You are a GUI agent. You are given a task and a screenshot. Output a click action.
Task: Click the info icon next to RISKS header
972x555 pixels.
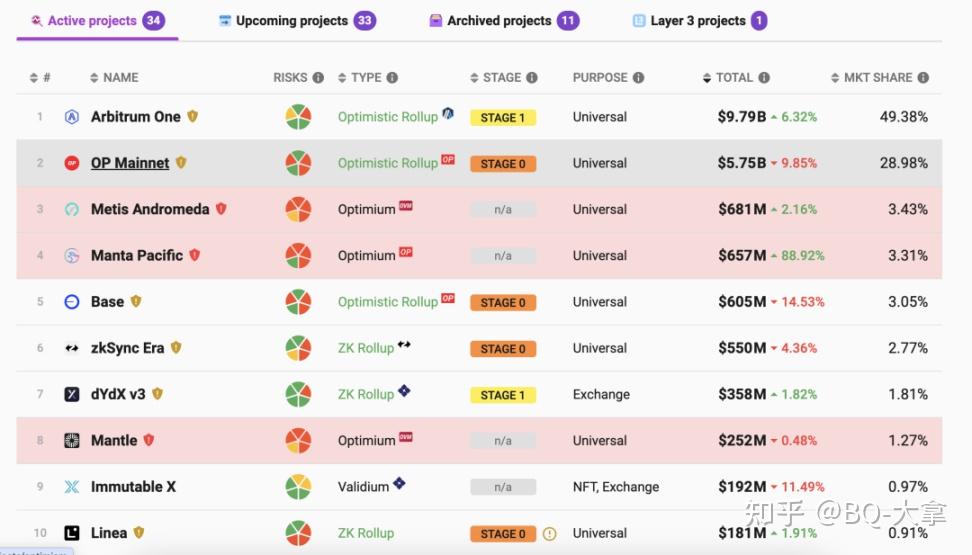point(318,78)
